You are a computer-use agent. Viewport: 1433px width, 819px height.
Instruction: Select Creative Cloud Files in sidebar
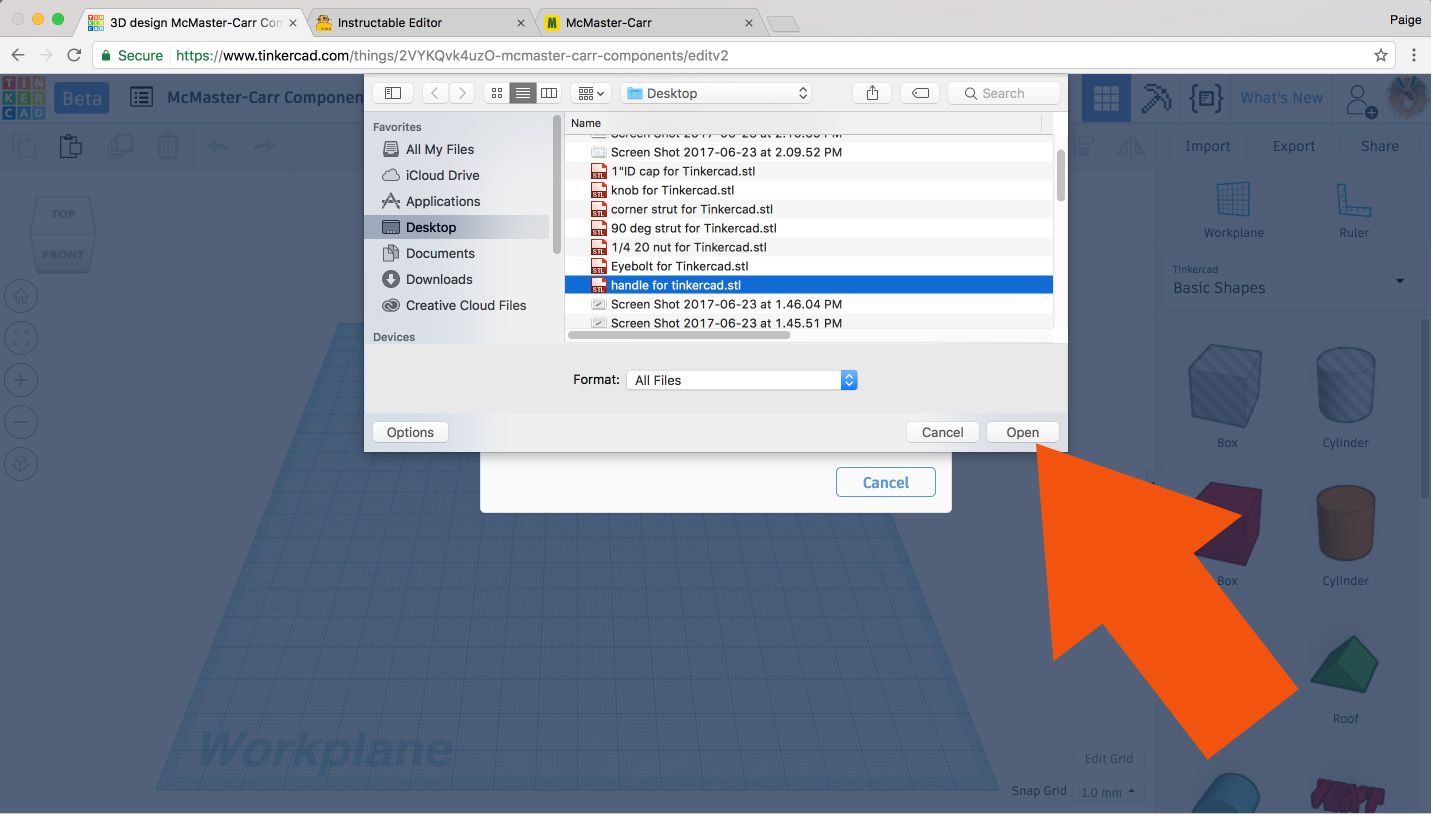pos(466,305)
